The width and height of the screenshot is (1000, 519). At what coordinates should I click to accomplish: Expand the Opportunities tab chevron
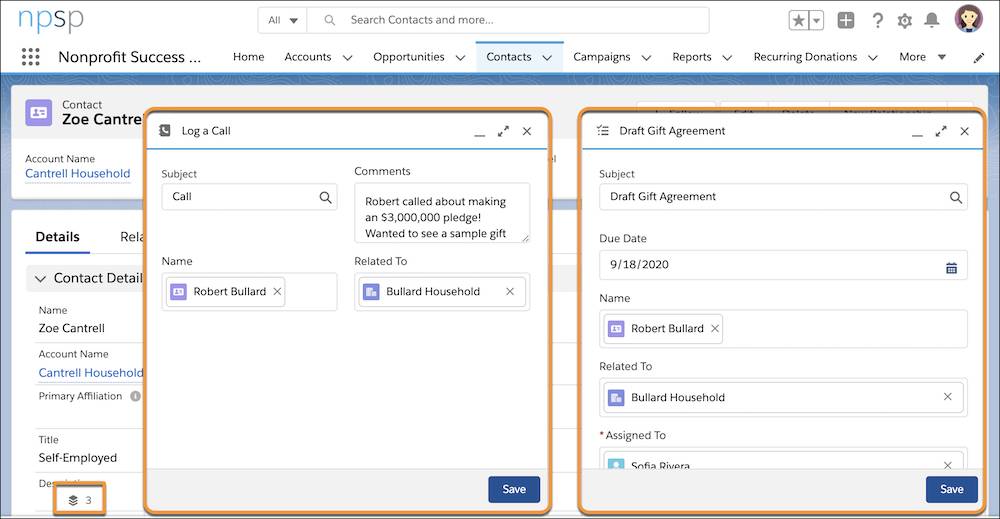(460, 57)
